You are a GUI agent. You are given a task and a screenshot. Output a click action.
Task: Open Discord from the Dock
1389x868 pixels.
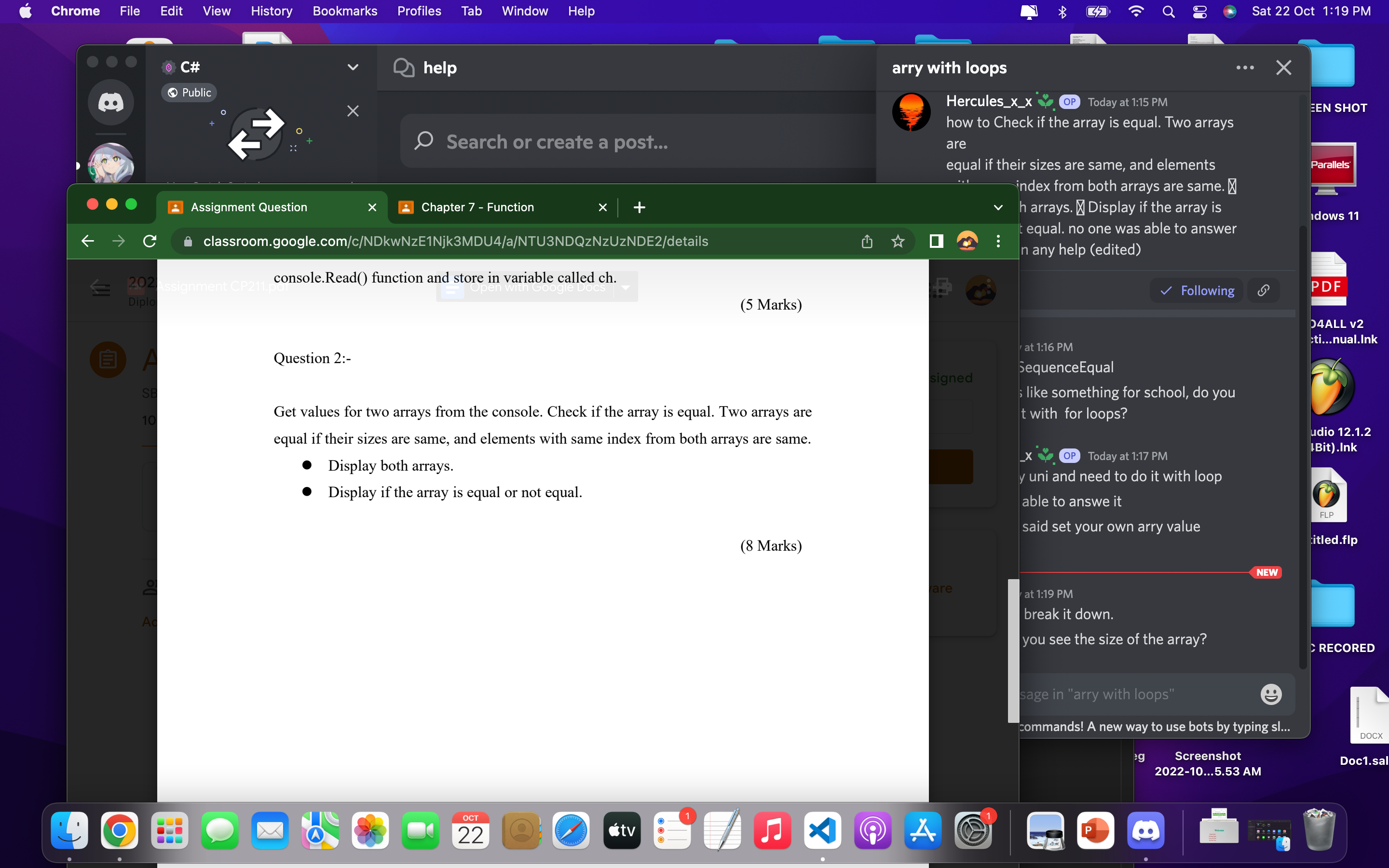[1145, 830]
